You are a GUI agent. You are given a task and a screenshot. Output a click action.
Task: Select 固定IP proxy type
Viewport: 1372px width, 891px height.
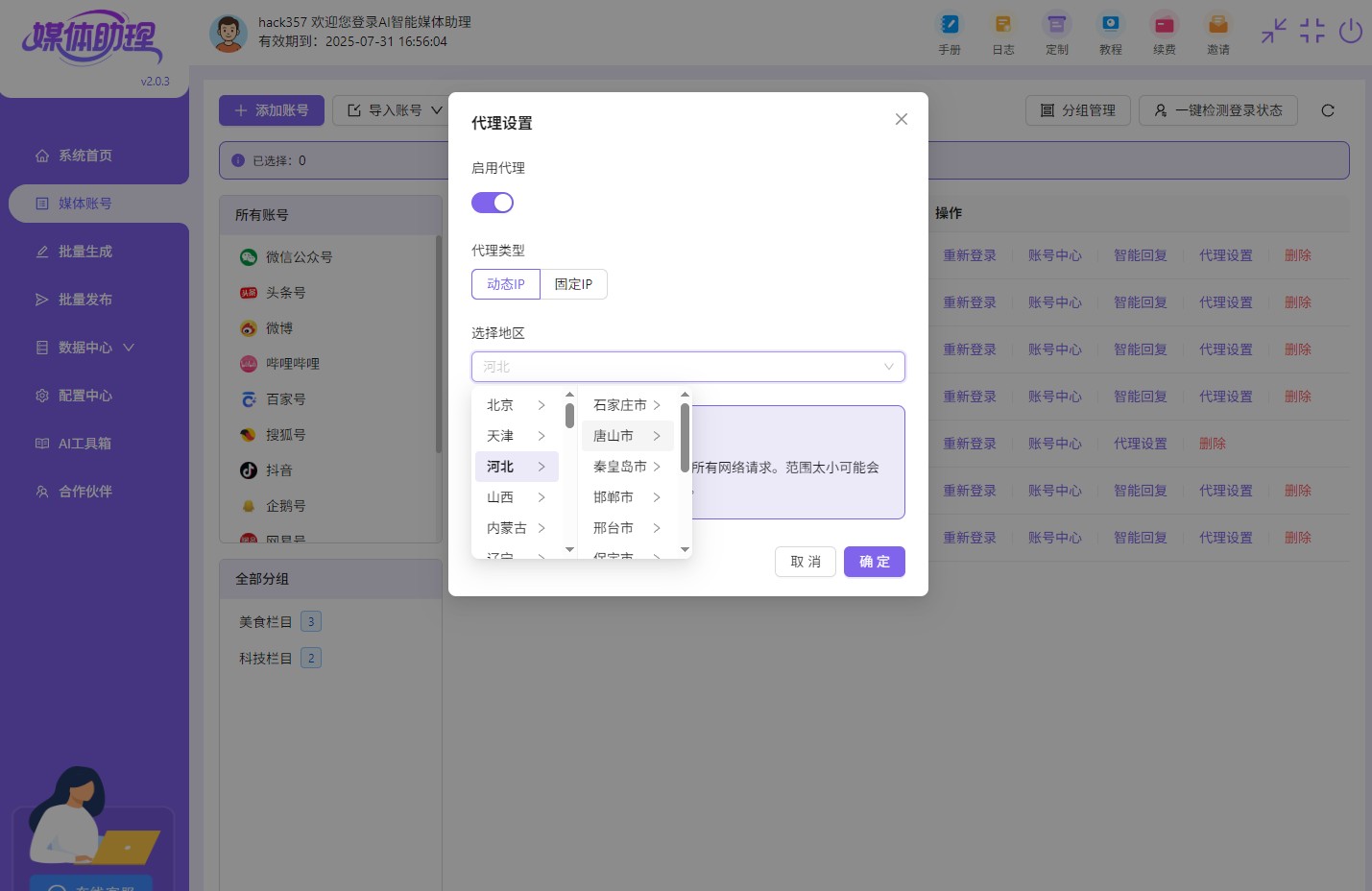coord(574,284)
